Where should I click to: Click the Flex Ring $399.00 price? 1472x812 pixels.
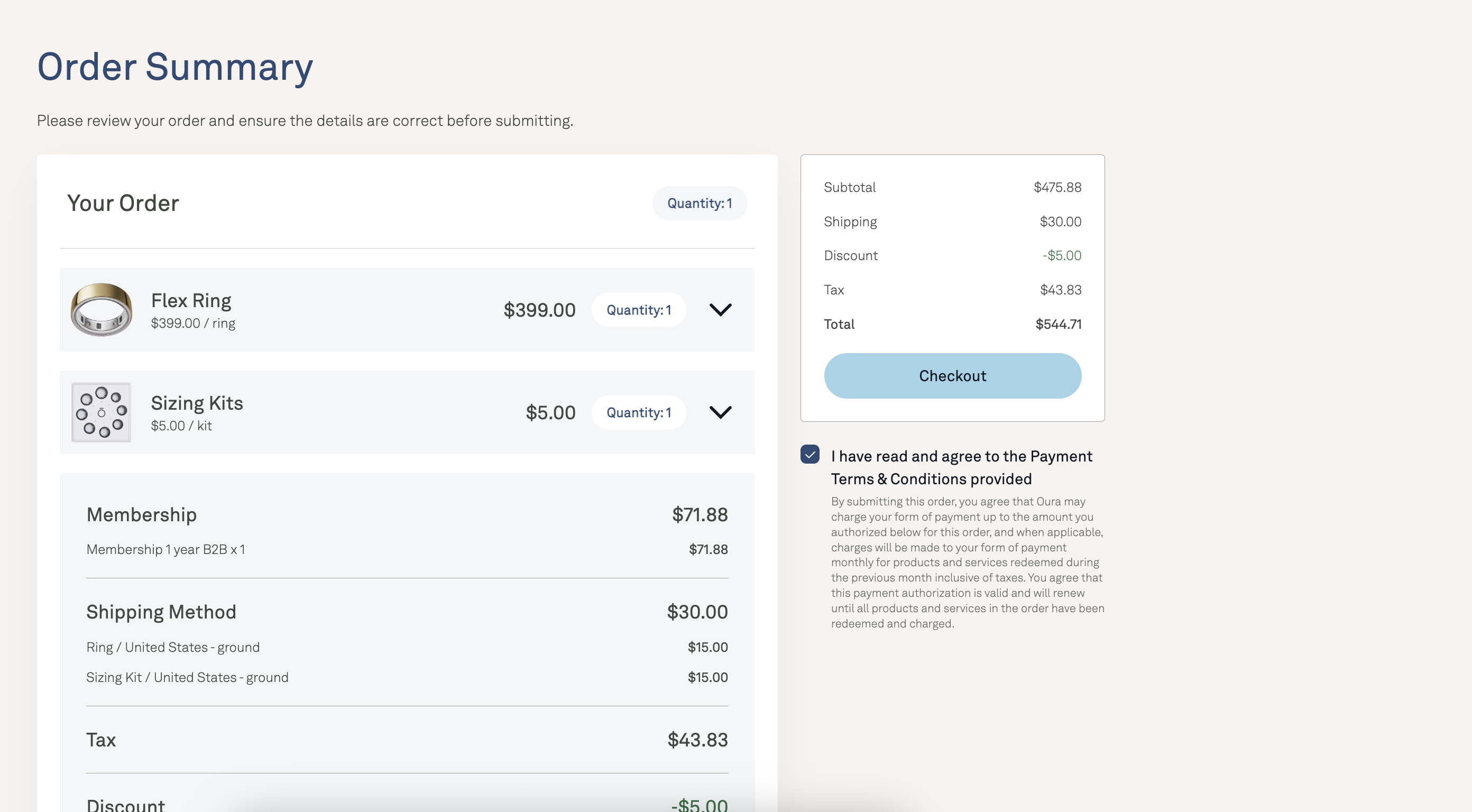click(539, 310)
